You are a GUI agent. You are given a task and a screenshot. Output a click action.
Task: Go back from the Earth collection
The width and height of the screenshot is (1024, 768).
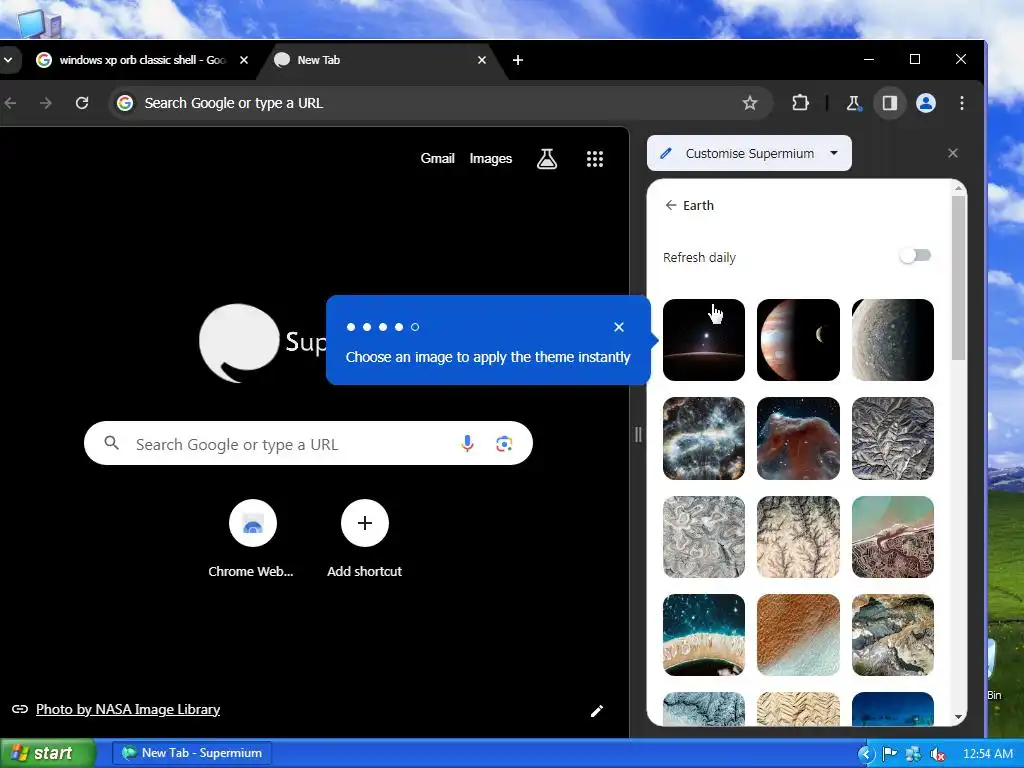point(671,205)
